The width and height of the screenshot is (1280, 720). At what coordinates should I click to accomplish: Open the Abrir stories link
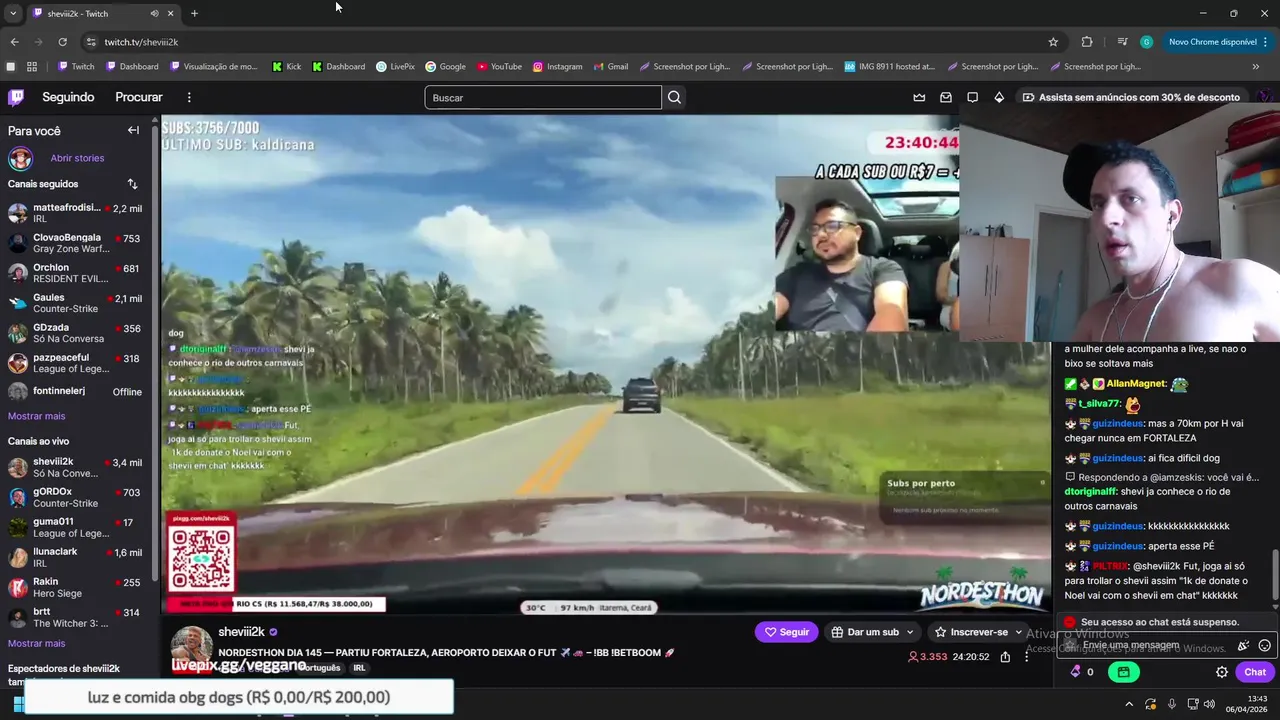[x=77, y=158]
